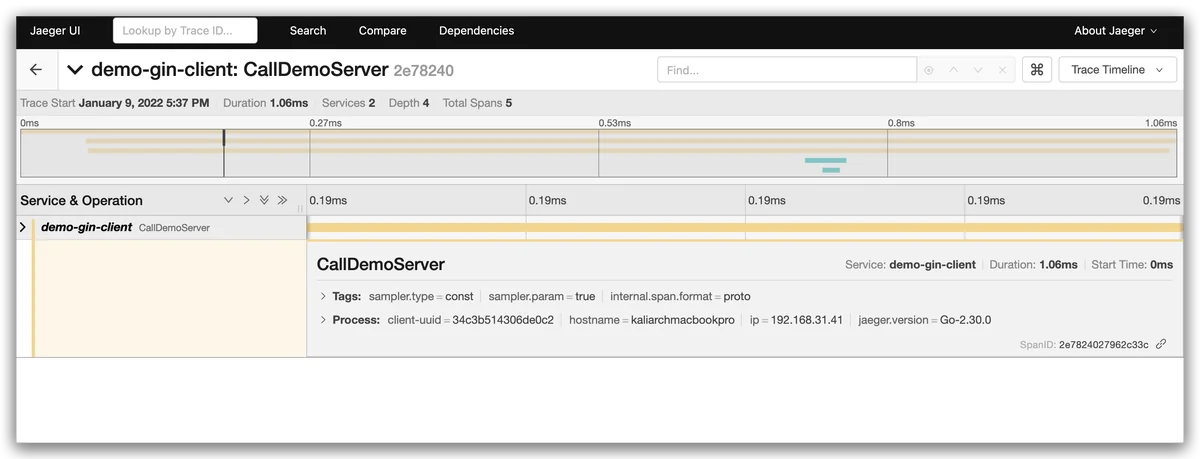The width and height of the screenshot is (1200, 459).
Task: Open the Dependencies page
Action: 476,31
